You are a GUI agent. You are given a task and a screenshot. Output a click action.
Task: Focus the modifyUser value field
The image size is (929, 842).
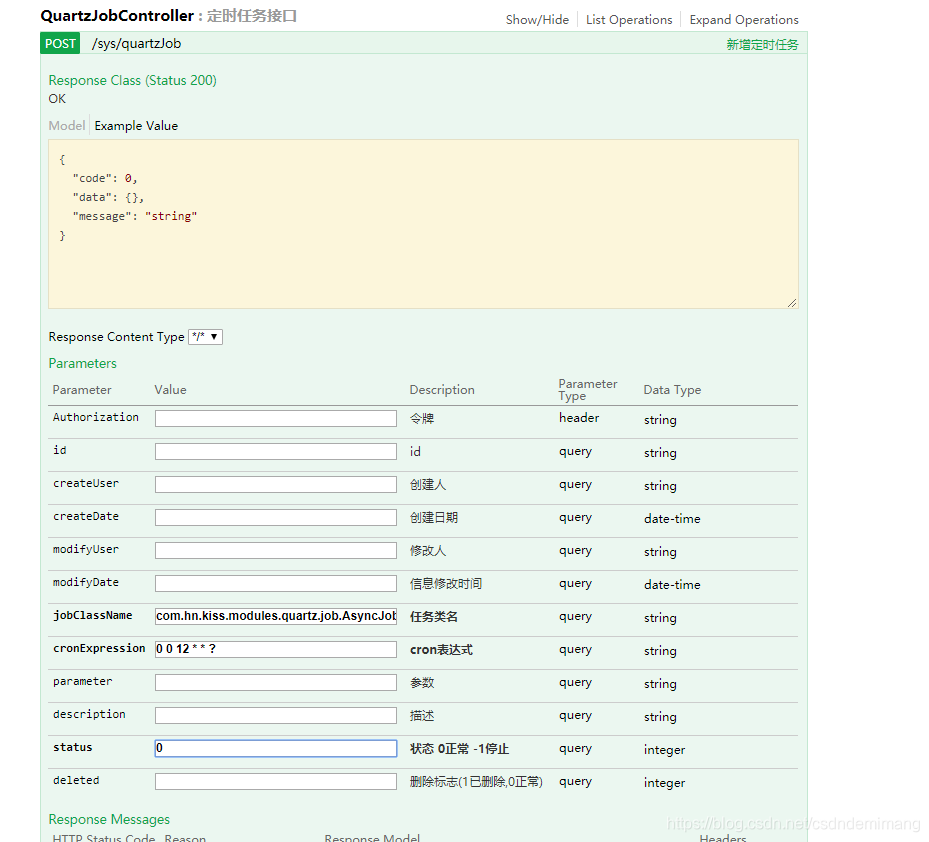pos(276,550)
